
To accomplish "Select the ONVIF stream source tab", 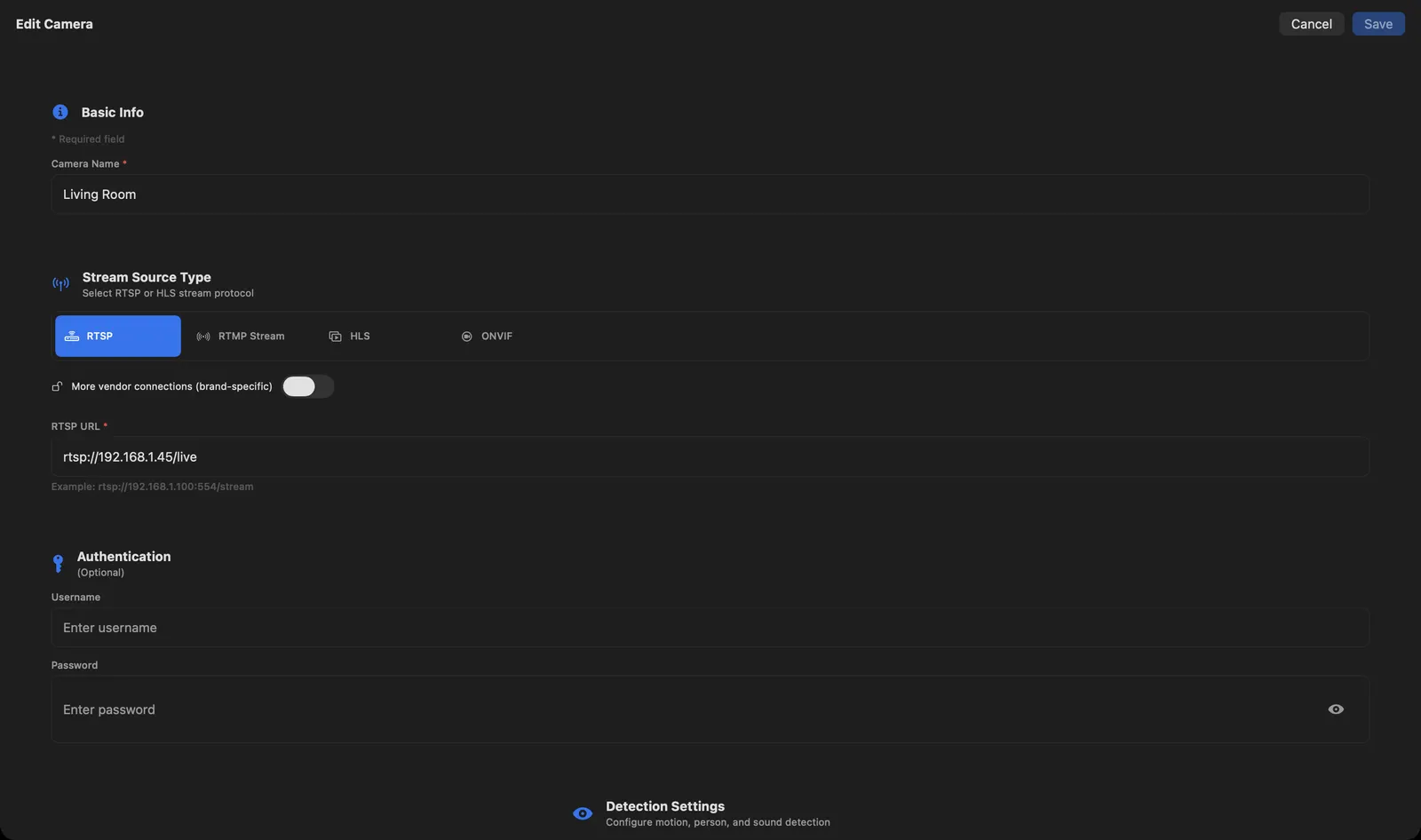I will [x=513, y=337].
